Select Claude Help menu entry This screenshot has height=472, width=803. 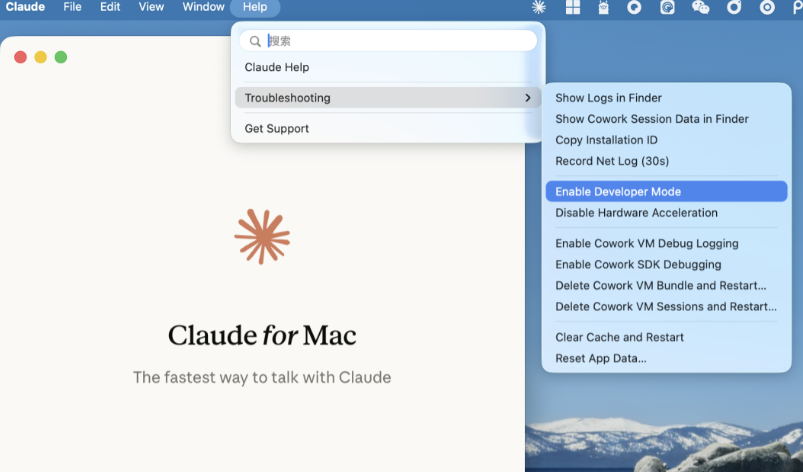pos(277,67)
